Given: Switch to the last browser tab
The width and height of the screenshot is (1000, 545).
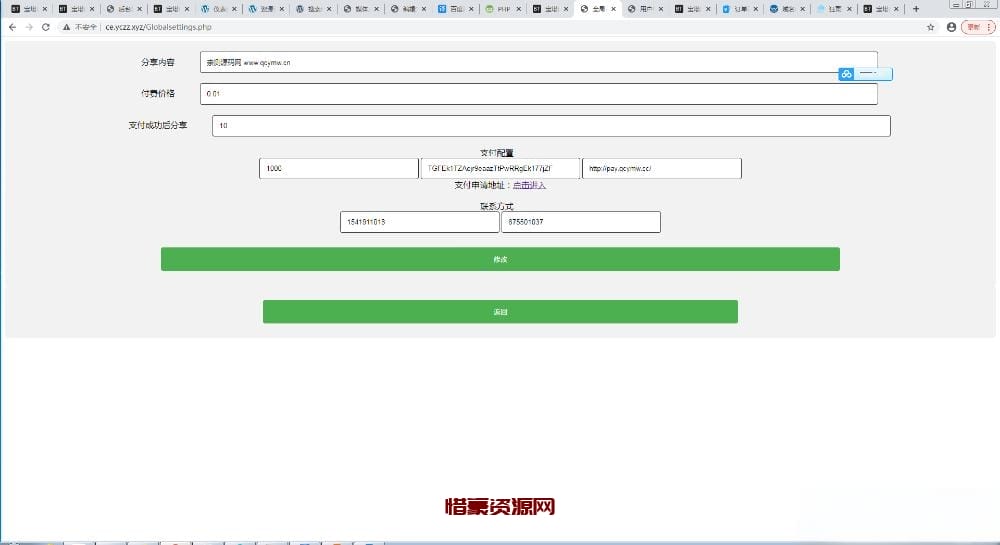Looking at the screenshot, I should (882, 9).
